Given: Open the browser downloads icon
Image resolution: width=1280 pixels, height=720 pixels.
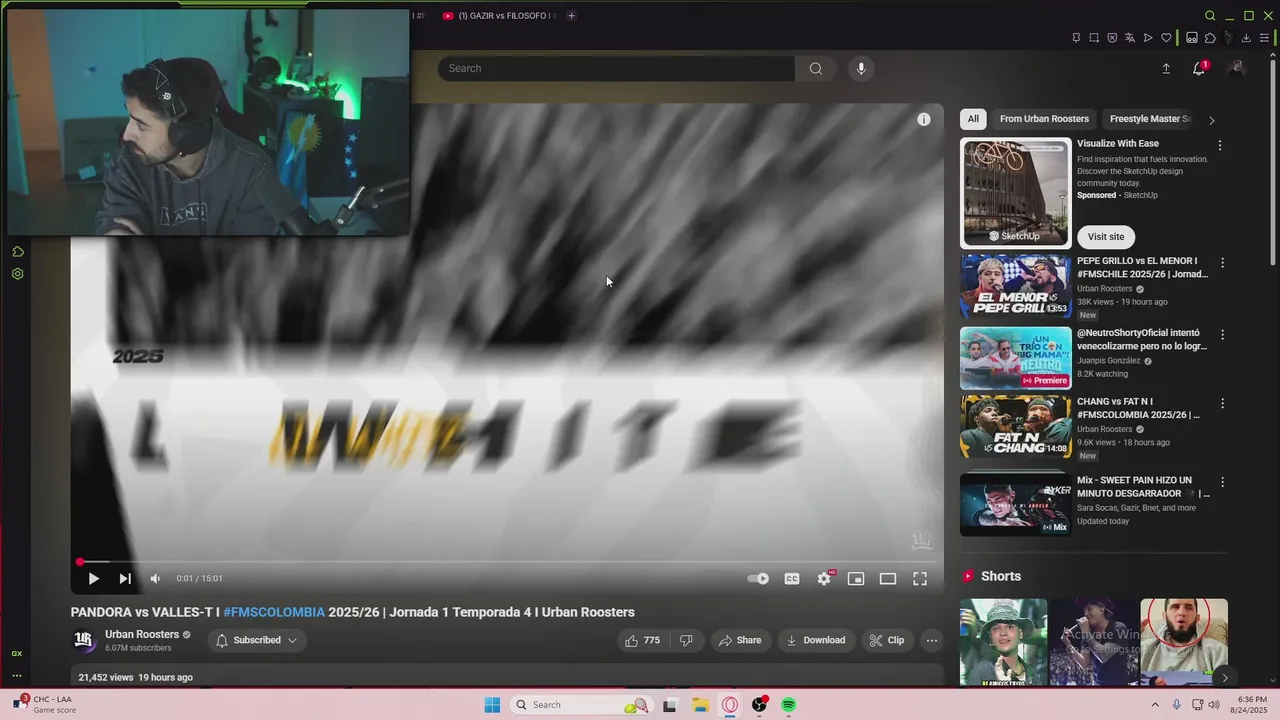Looking at the screenshot, I should coord(1246,38).
